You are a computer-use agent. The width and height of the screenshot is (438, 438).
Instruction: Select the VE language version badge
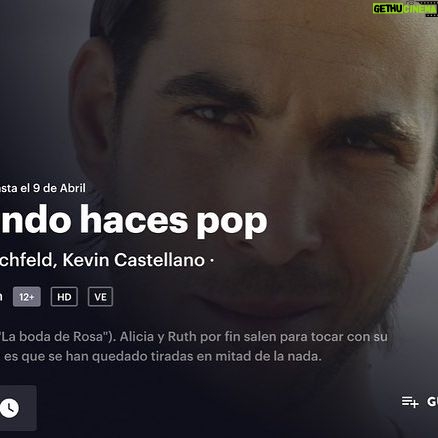pyautogui.click(x=100, y=297)
